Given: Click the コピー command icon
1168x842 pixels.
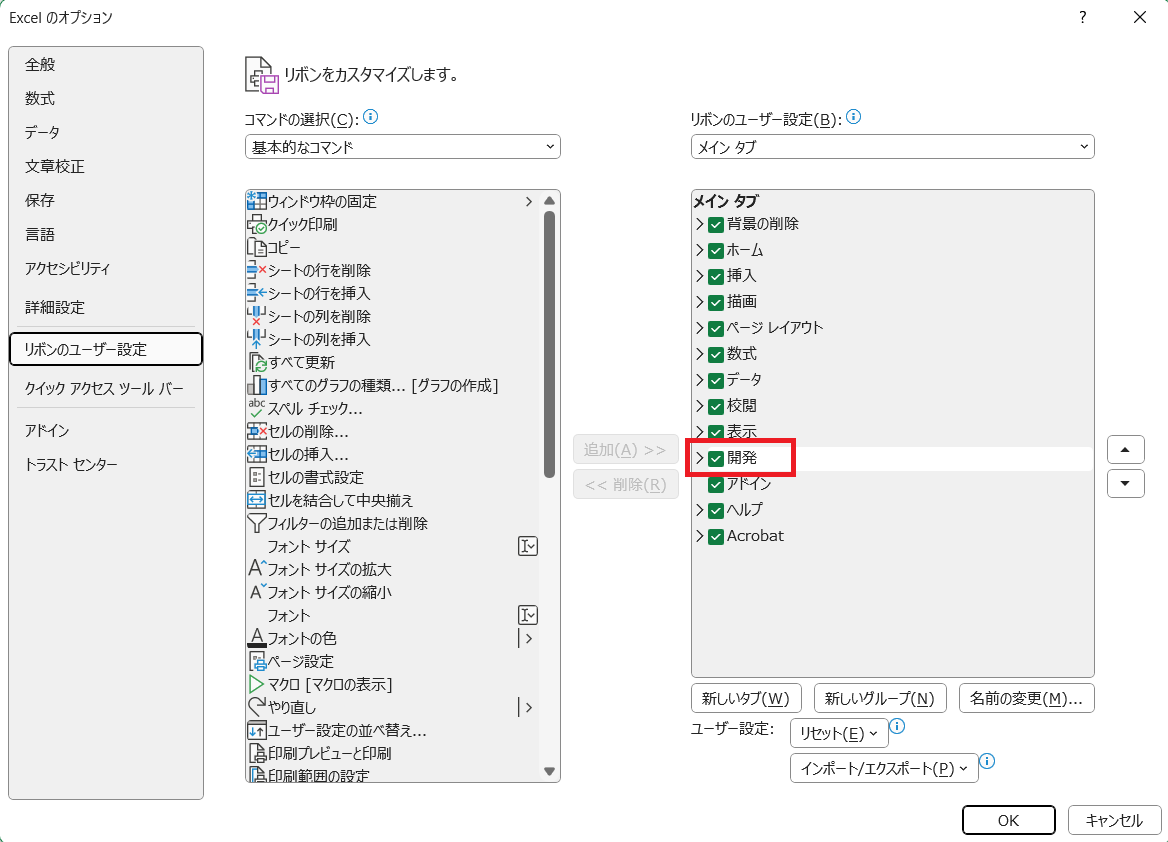Looking at the screenshot, I should [256, 247].
